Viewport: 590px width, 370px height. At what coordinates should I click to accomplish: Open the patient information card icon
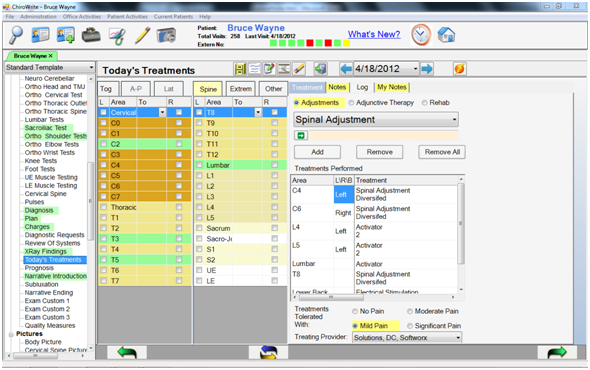point(40,35)
